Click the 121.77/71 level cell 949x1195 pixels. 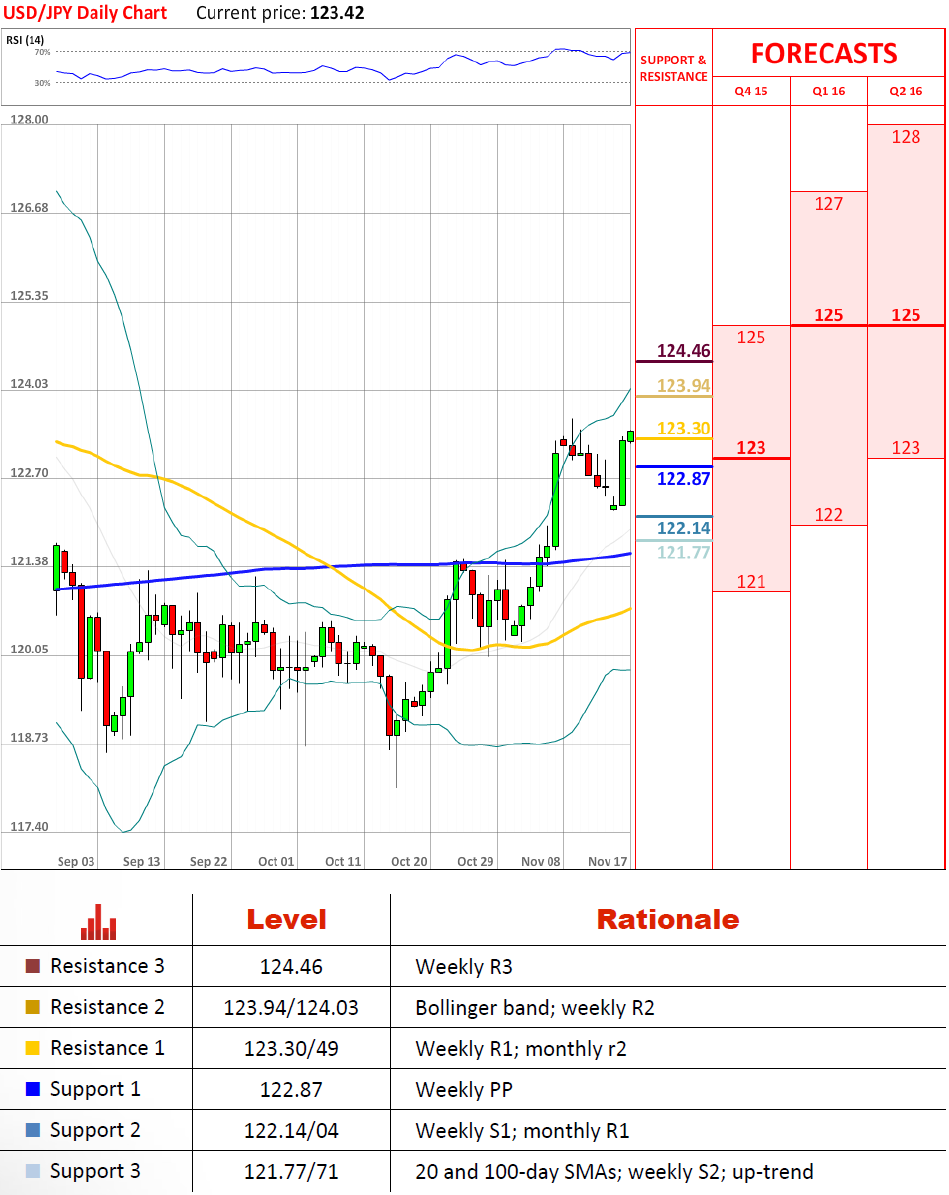click(291, 1172)
